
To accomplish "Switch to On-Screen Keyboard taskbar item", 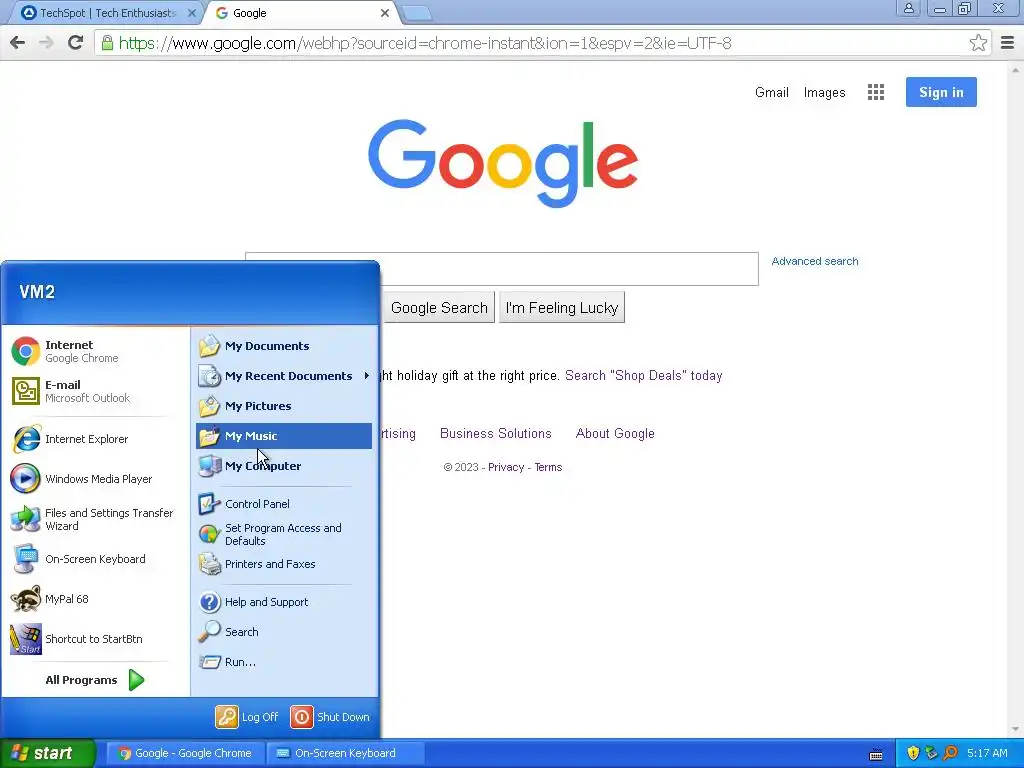I will tap(346, 753).
